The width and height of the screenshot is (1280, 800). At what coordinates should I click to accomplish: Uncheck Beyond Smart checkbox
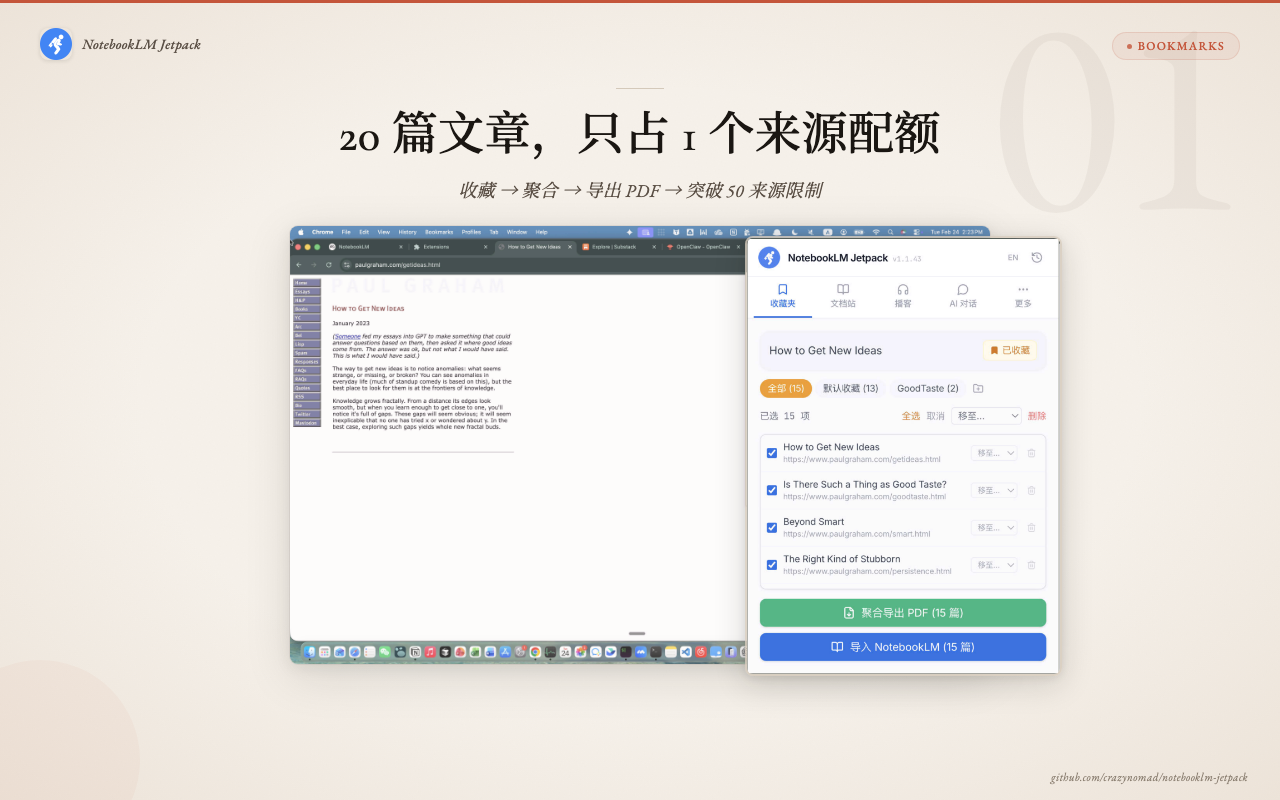tap(772, 528)
